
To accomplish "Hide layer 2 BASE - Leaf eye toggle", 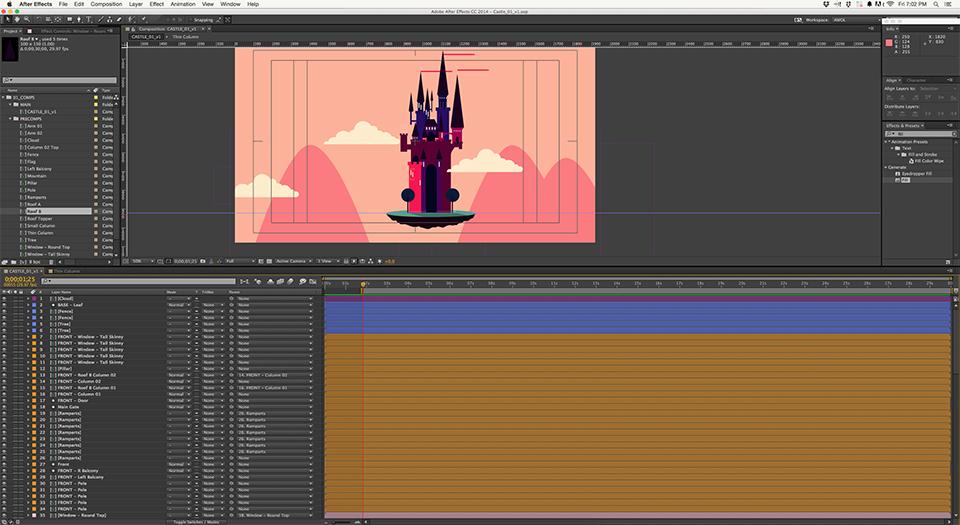I will pos(4,305).
